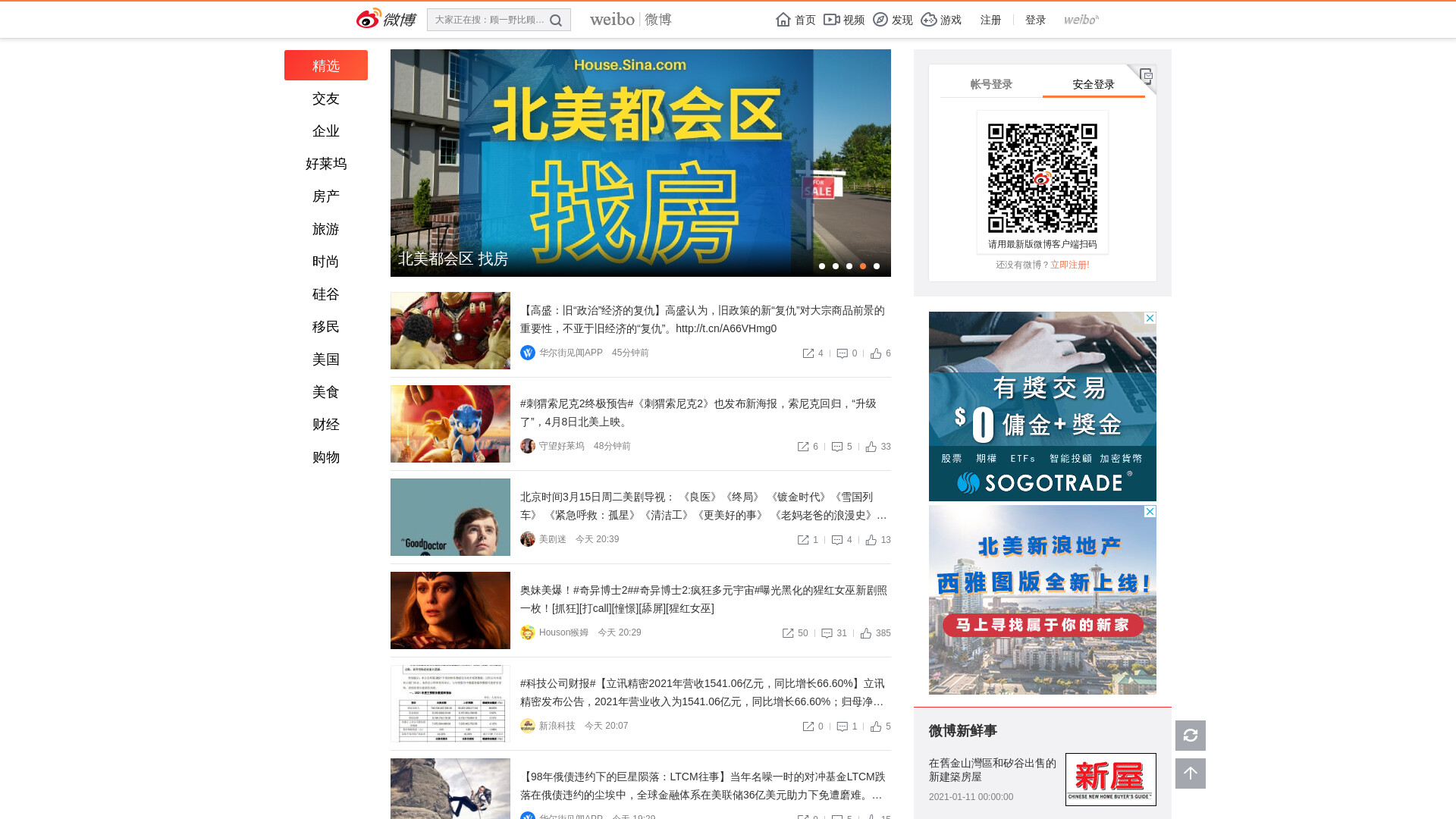Open Iron Man thumbnail of 高盛 post
The height and width of the screenshot is (819, 1456).
click(x=450, y=331)
